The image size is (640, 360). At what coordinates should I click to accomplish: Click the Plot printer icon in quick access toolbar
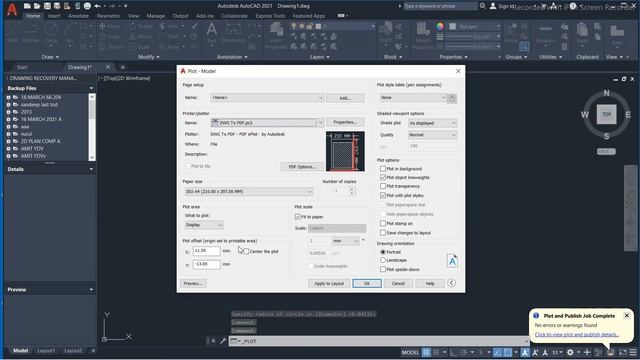87,6
